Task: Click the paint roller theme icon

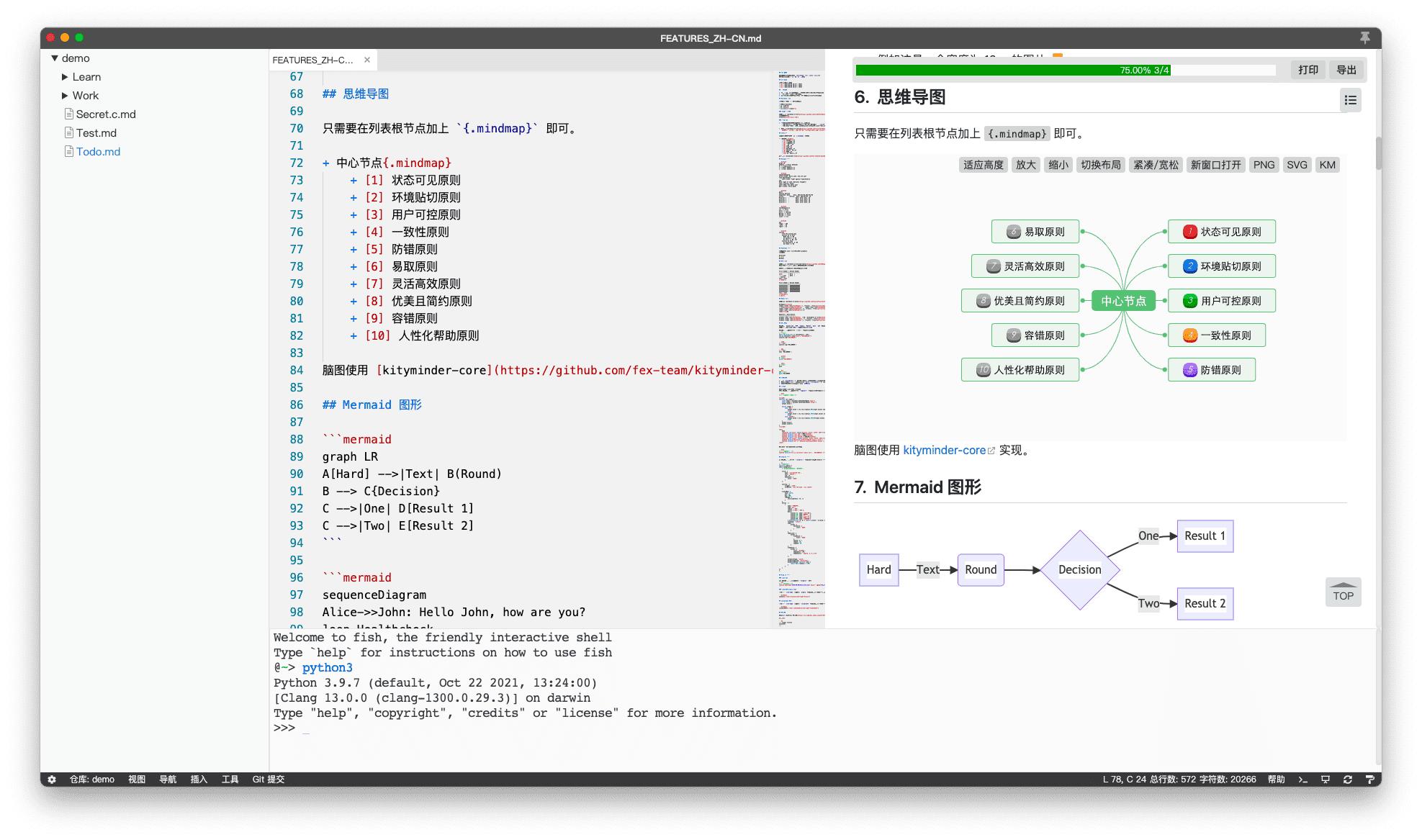Action: pos(1369,780)
